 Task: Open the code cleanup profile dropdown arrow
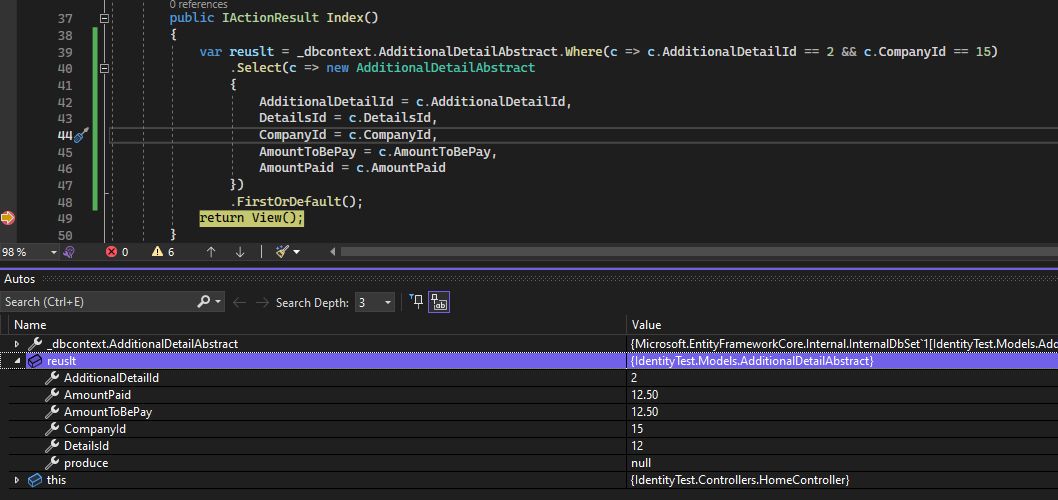(296, 252)
